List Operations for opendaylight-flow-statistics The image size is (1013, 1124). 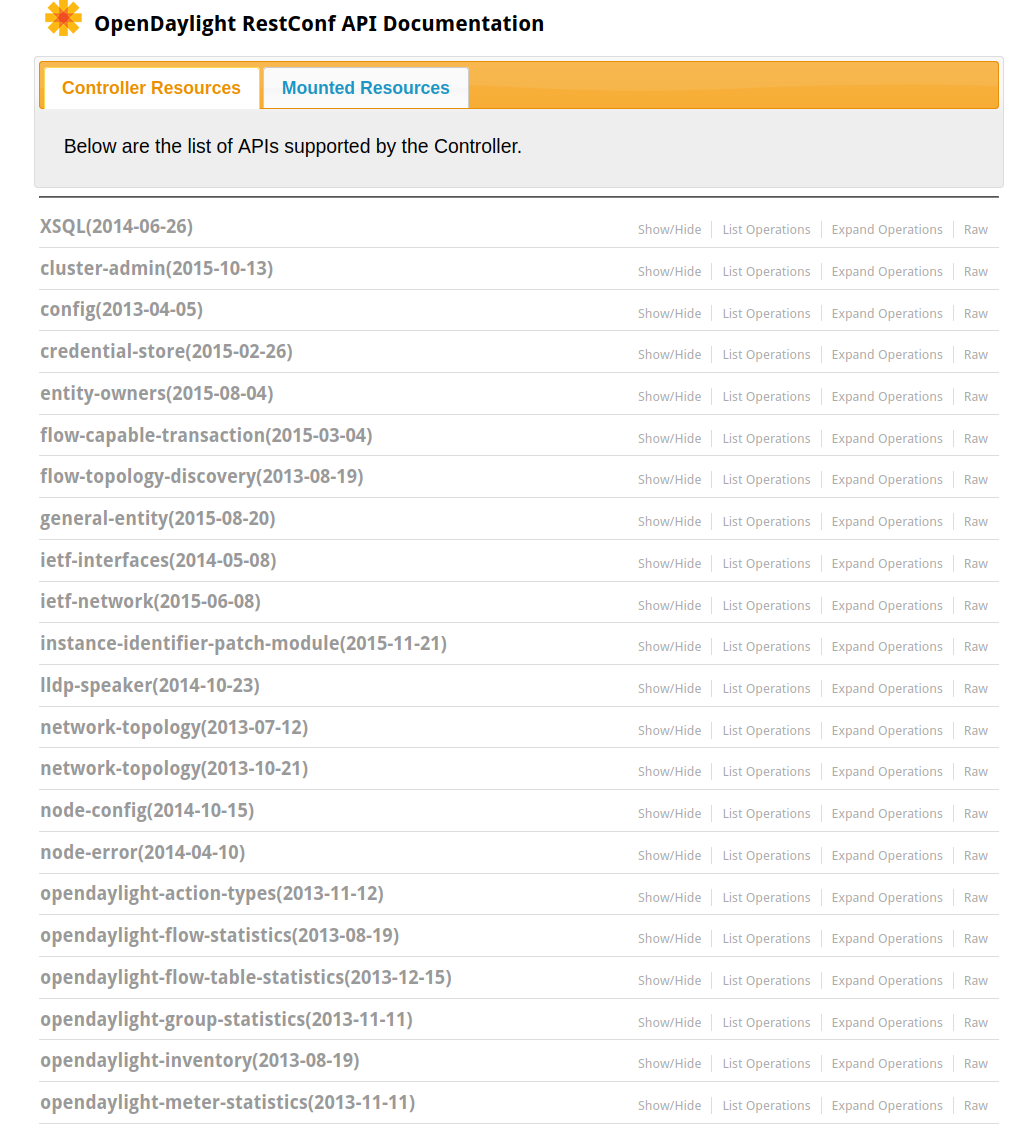click(x=766, y=939)
